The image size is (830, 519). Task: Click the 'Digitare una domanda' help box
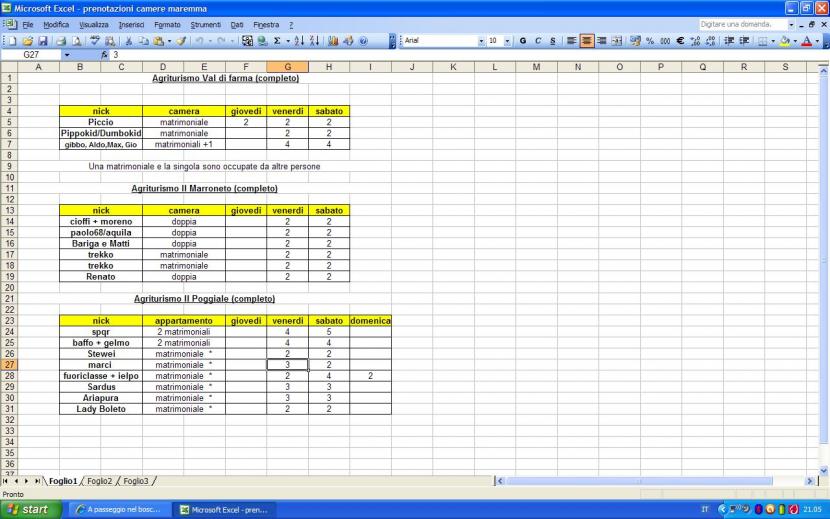click(x=740, y=24)
